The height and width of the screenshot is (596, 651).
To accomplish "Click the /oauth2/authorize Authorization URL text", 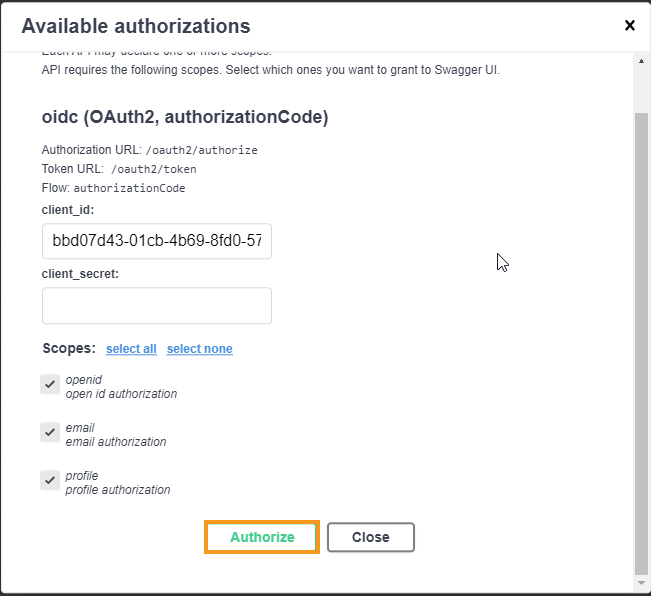I will tap(202, 150).
